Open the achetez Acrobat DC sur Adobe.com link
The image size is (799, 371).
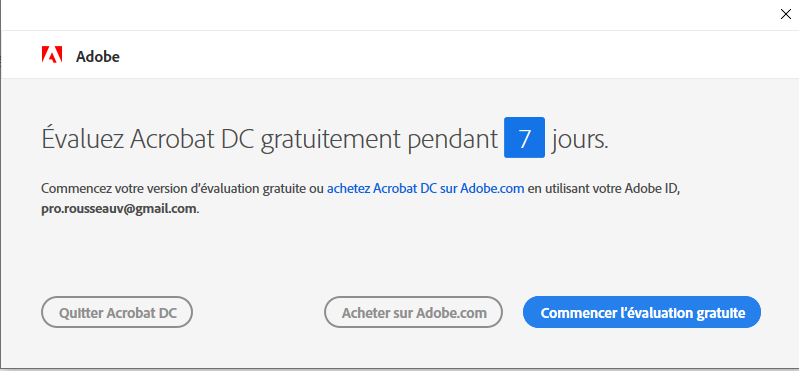coord(425,189)
